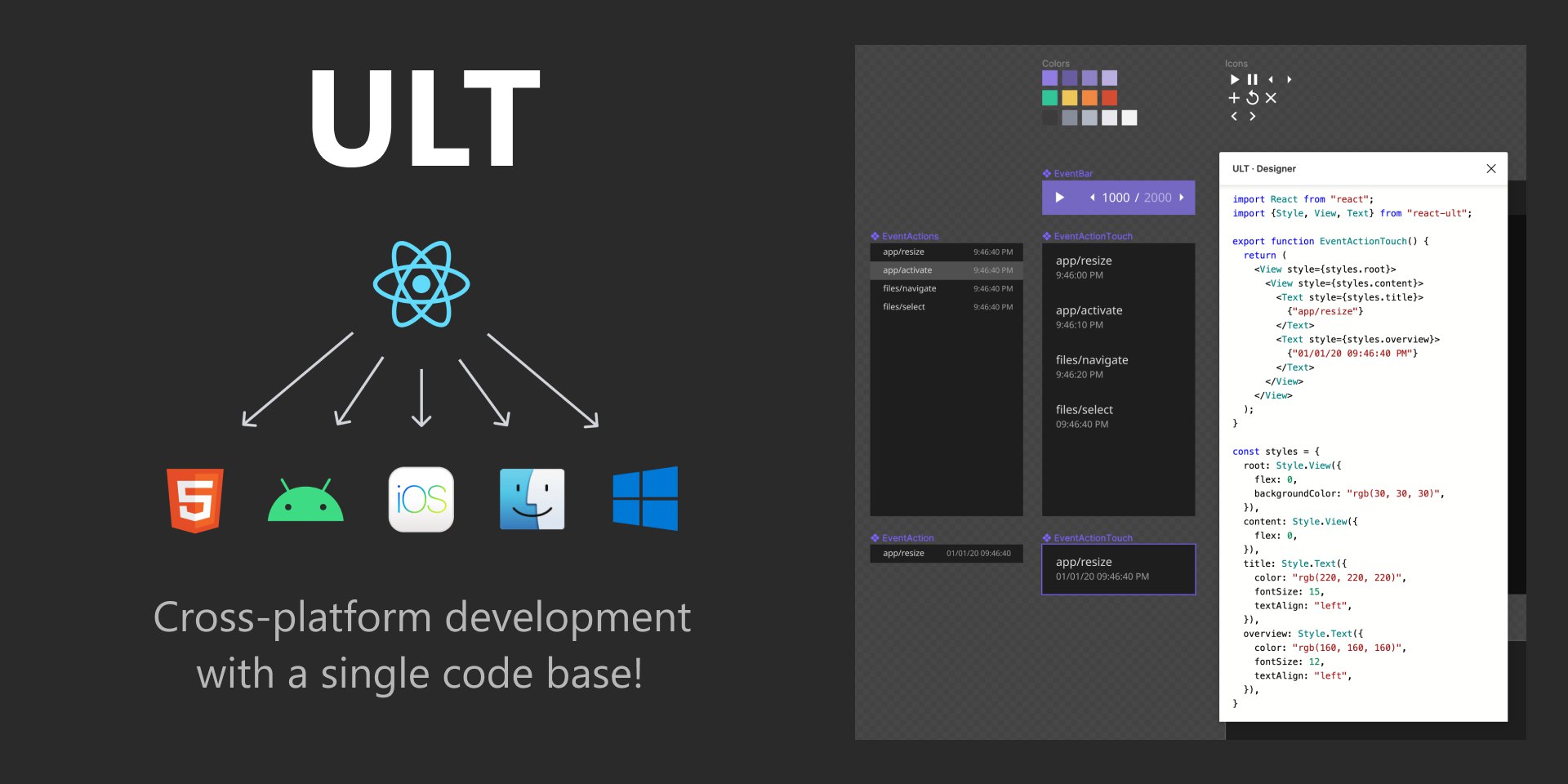The width and height of the screenshot is (1568, 784).
Task: Click the macOS Finder face logo
Action: click(532, 499)
